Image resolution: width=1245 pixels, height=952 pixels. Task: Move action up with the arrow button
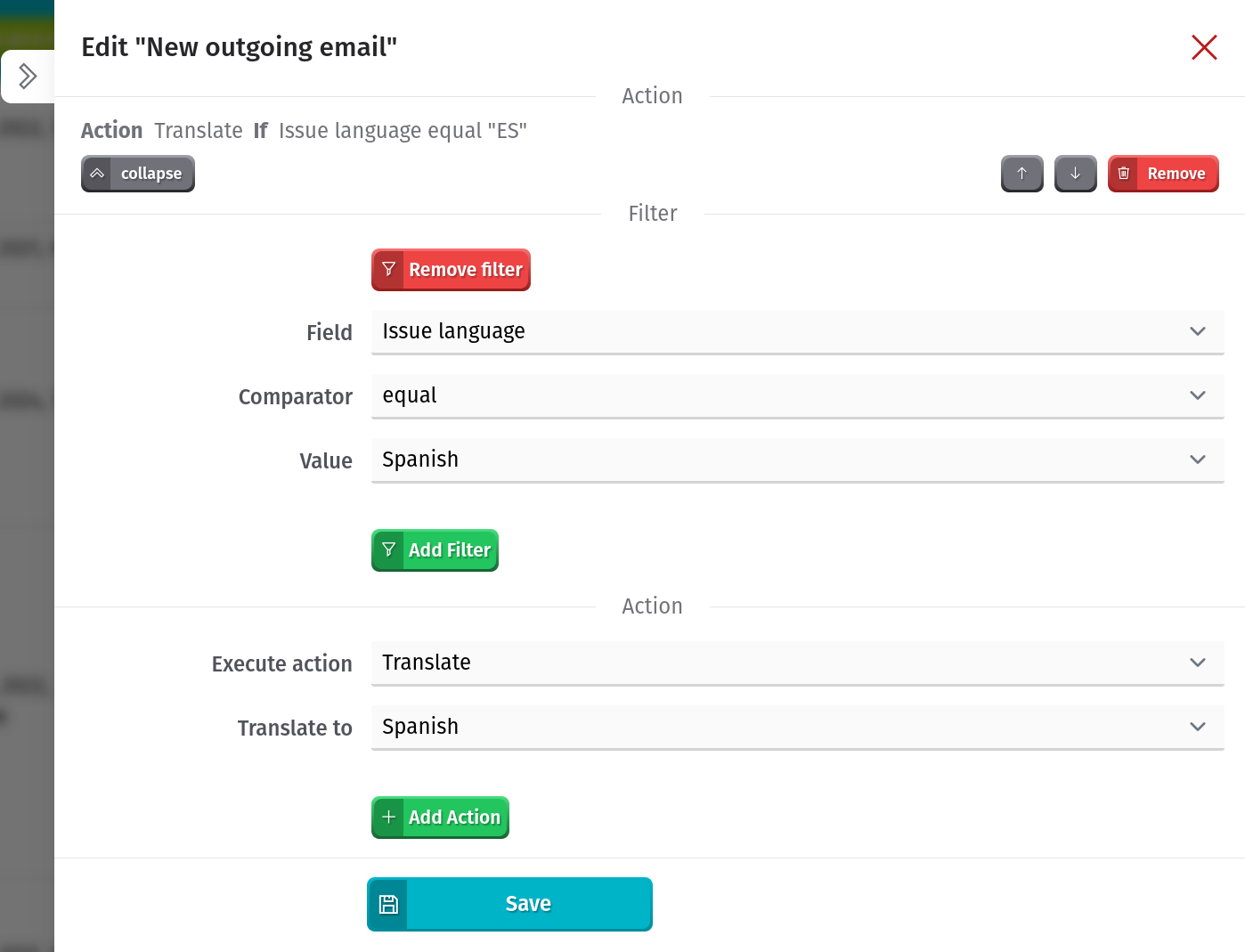click(x=1022, y=174)
